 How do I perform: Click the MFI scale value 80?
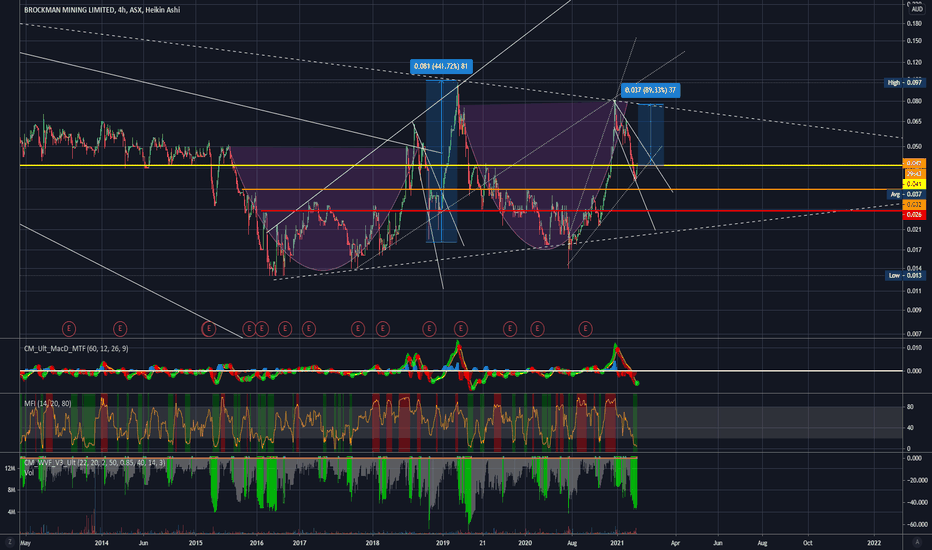point(910,407)
